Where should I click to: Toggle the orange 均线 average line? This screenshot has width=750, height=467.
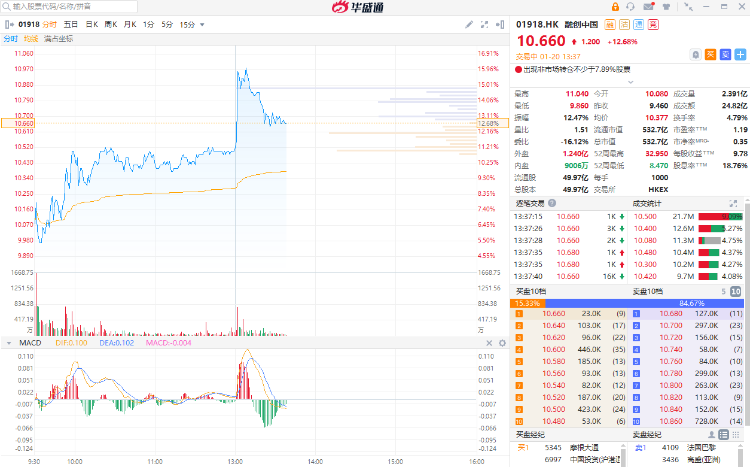(31, 39)
